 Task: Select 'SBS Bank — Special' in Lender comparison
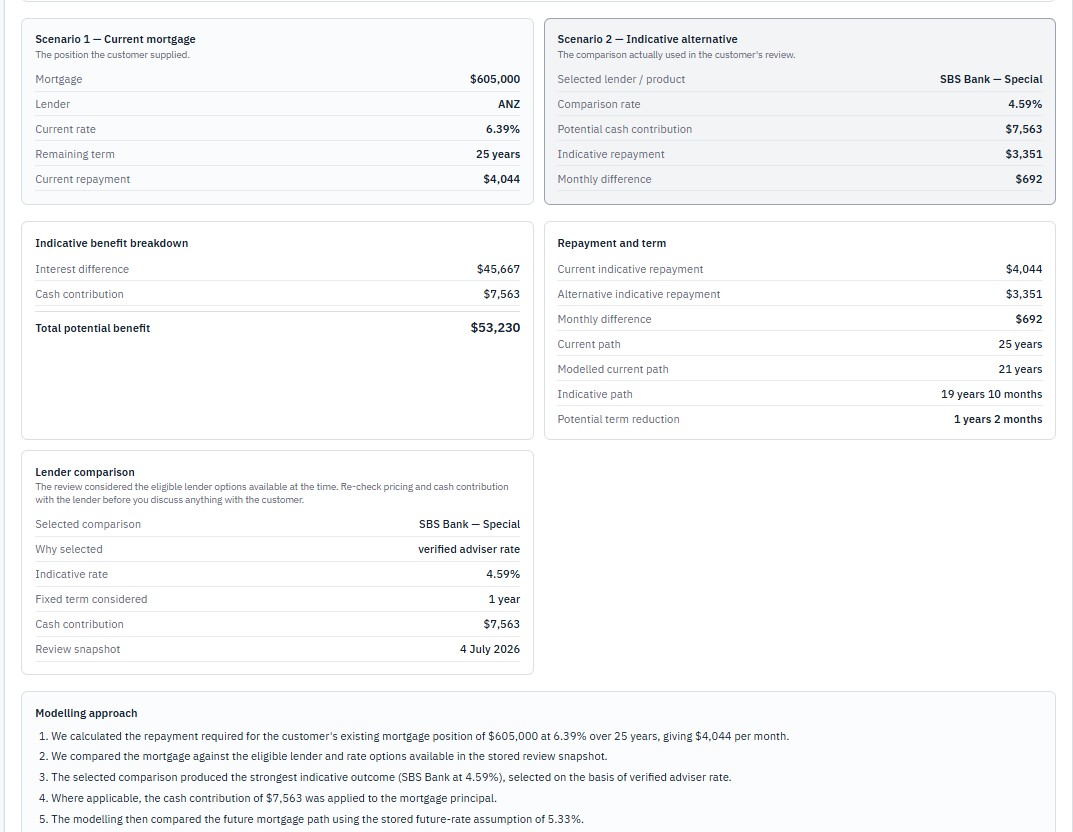(469, 524)
